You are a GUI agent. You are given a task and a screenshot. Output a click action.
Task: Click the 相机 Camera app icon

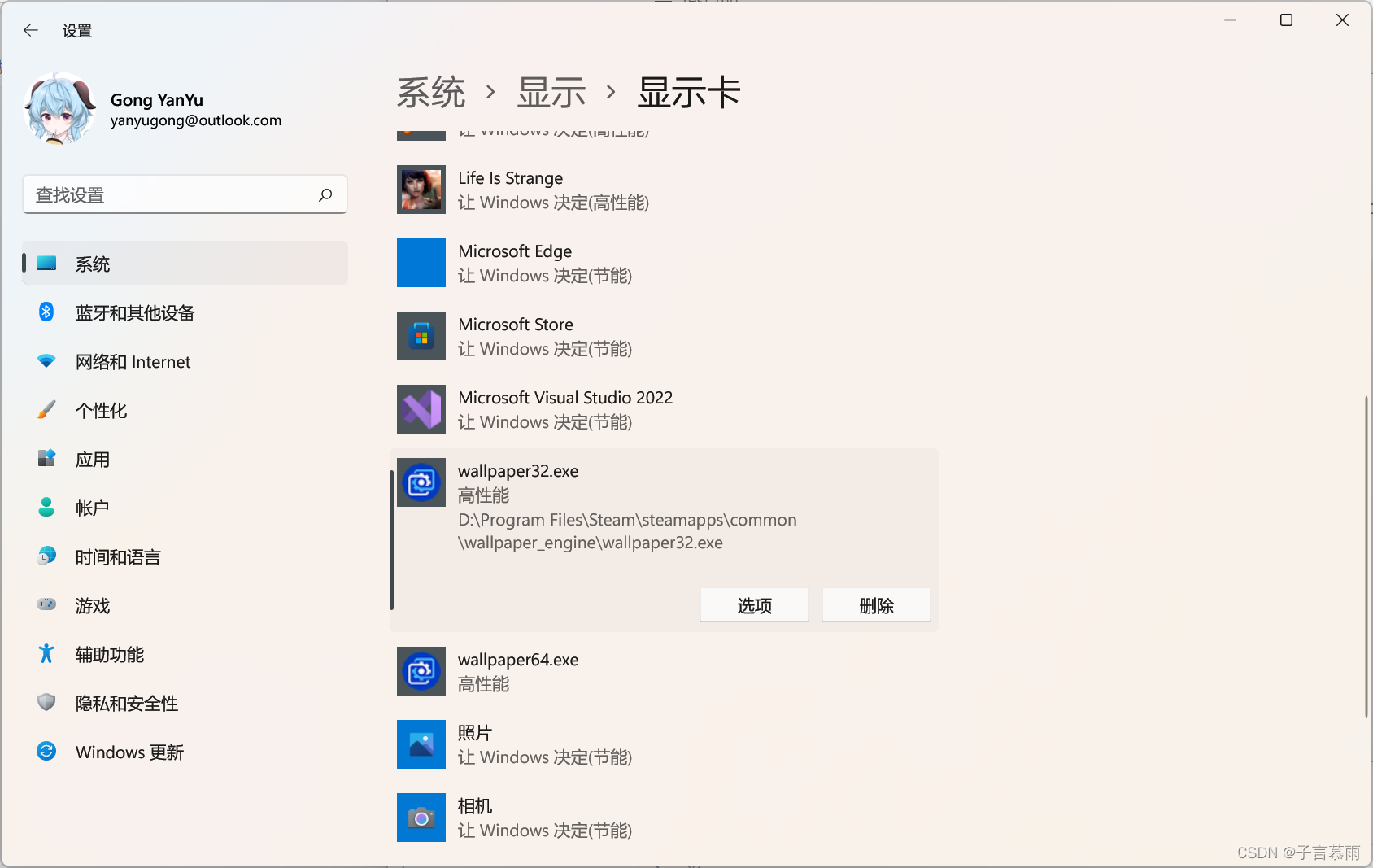[x=421, y=818]
